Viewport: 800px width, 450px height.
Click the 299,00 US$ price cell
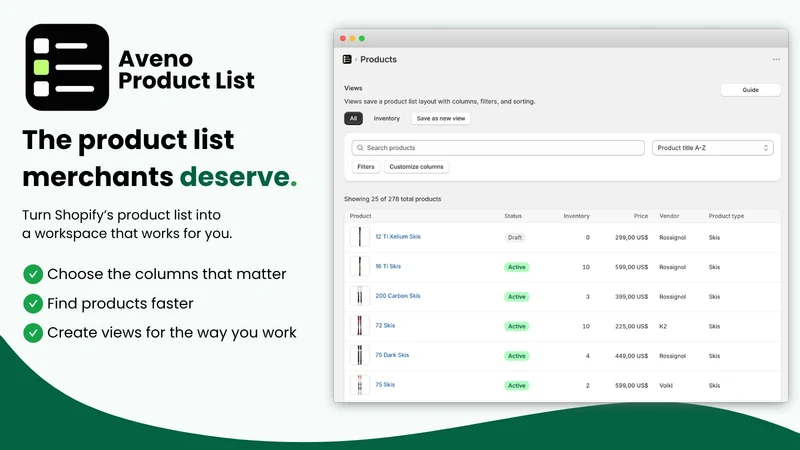(x=631, y=237)
